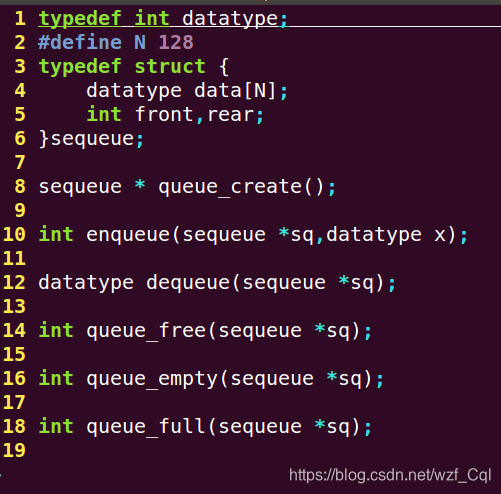Screen dimensions: 501x494
Task: Click the 'queue_empty' function name
Action: [x=152, y=378]
